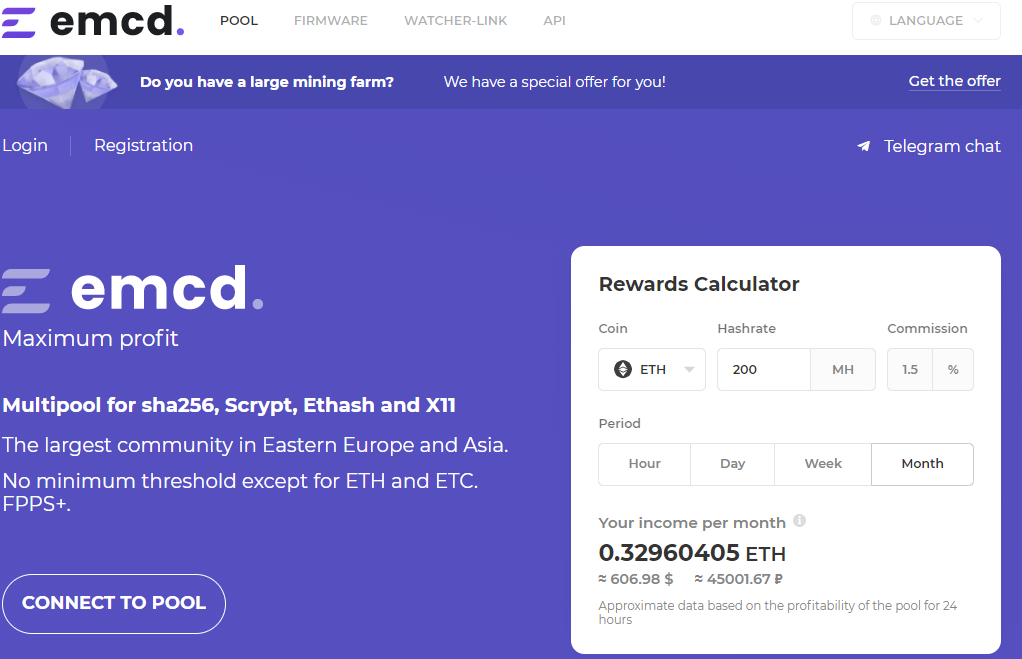Viewport: 1022px width, 659px height.
Task: Open the FIRMWARE menu item
Action: coord(330,20)
